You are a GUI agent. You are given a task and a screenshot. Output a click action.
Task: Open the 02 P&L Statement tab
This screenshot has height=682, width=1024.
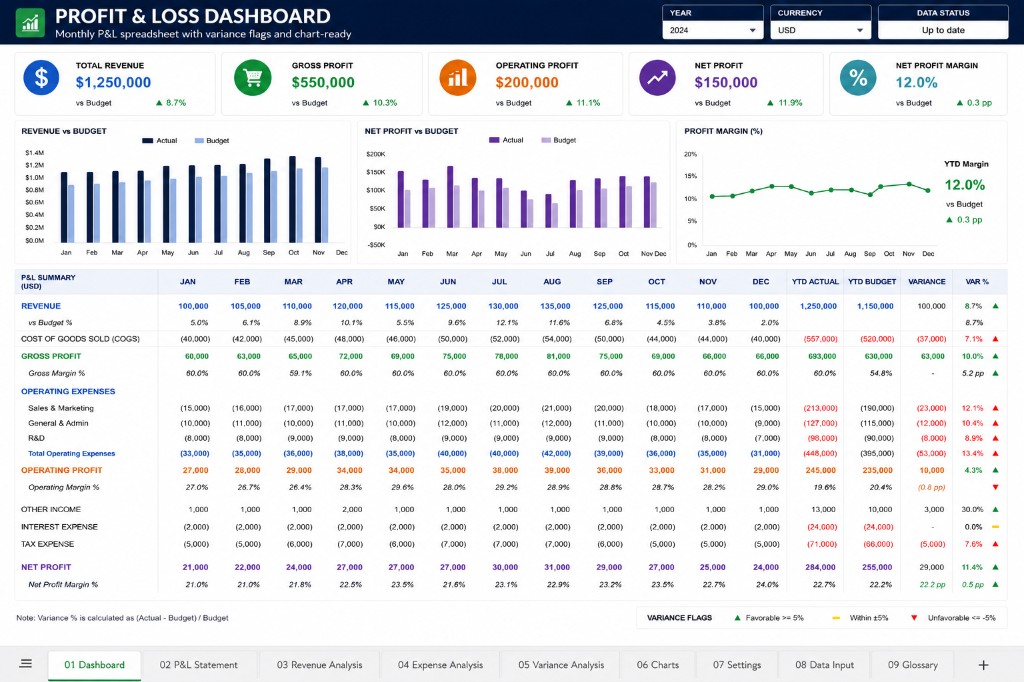[199, 665]
